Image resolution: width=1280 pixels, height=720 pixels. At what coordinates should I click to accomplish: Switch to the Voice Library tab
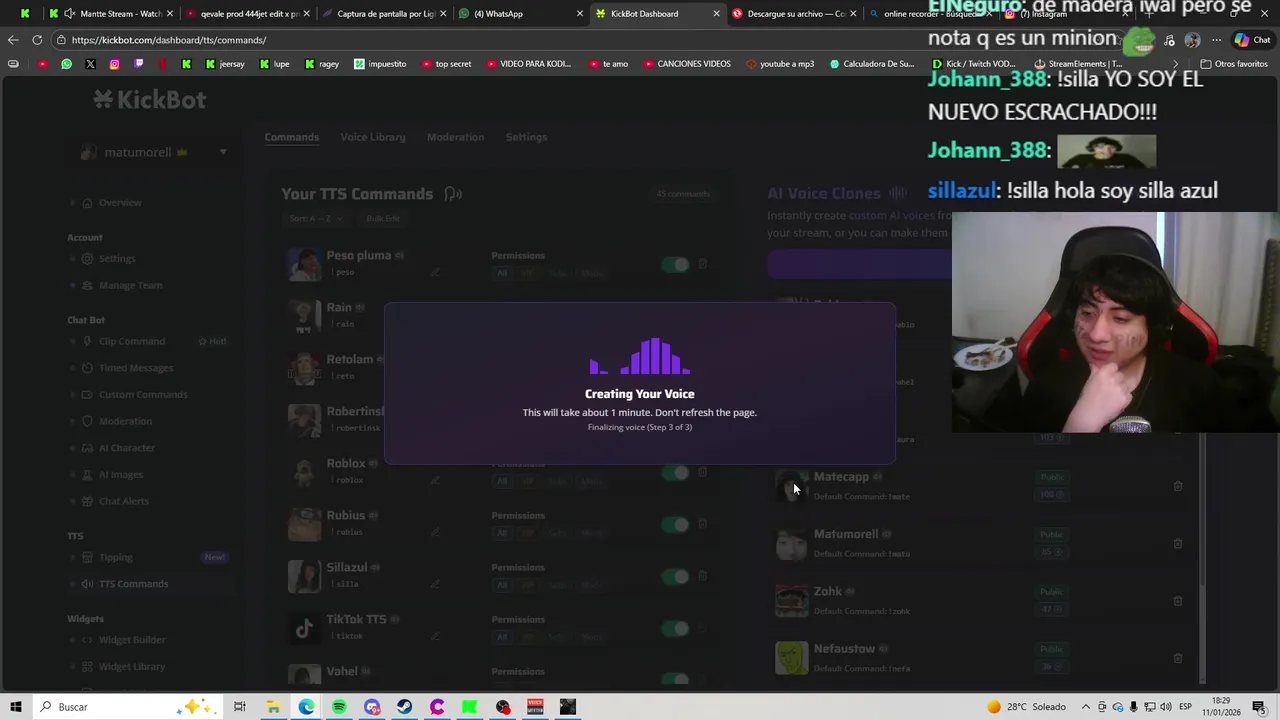pyautogui.click(x=373, y=137)
